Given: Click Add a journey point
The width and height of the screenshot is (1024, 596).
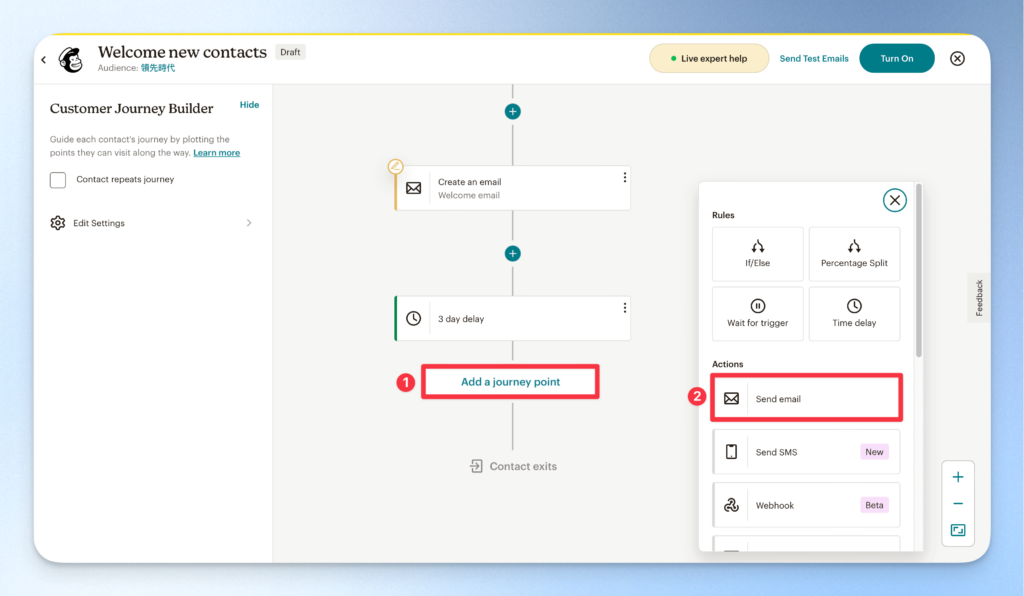Looking at the screenshot, I should [x=510, y=382].
